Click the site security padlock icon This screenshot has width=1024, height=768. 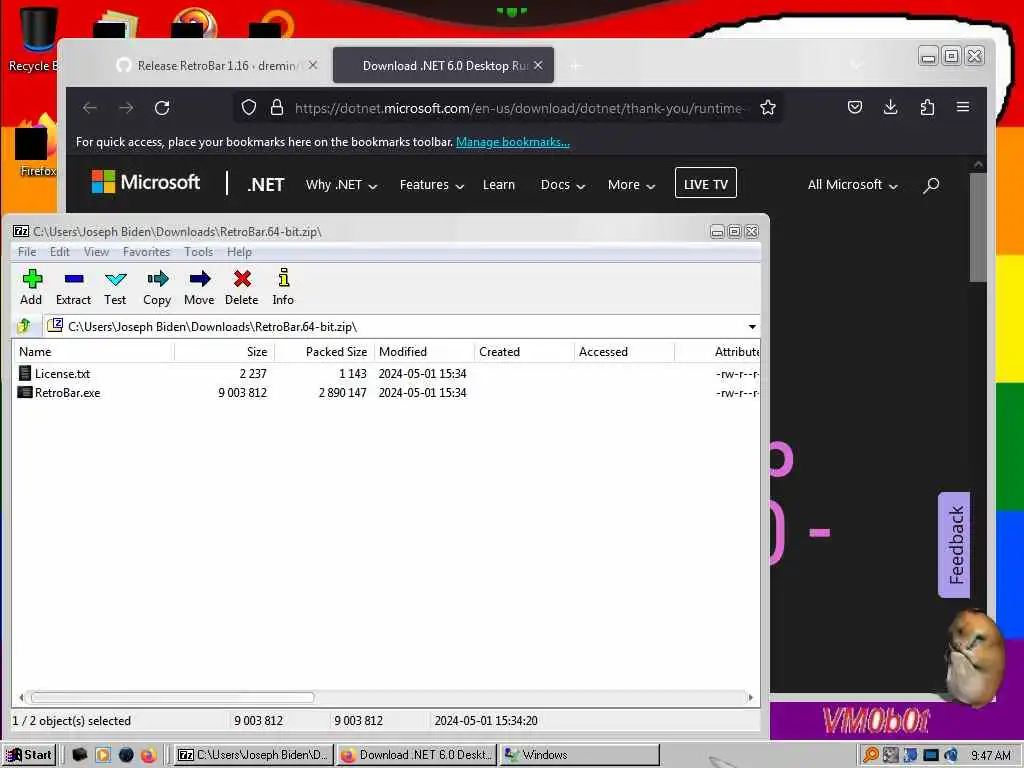coord(277,107)
